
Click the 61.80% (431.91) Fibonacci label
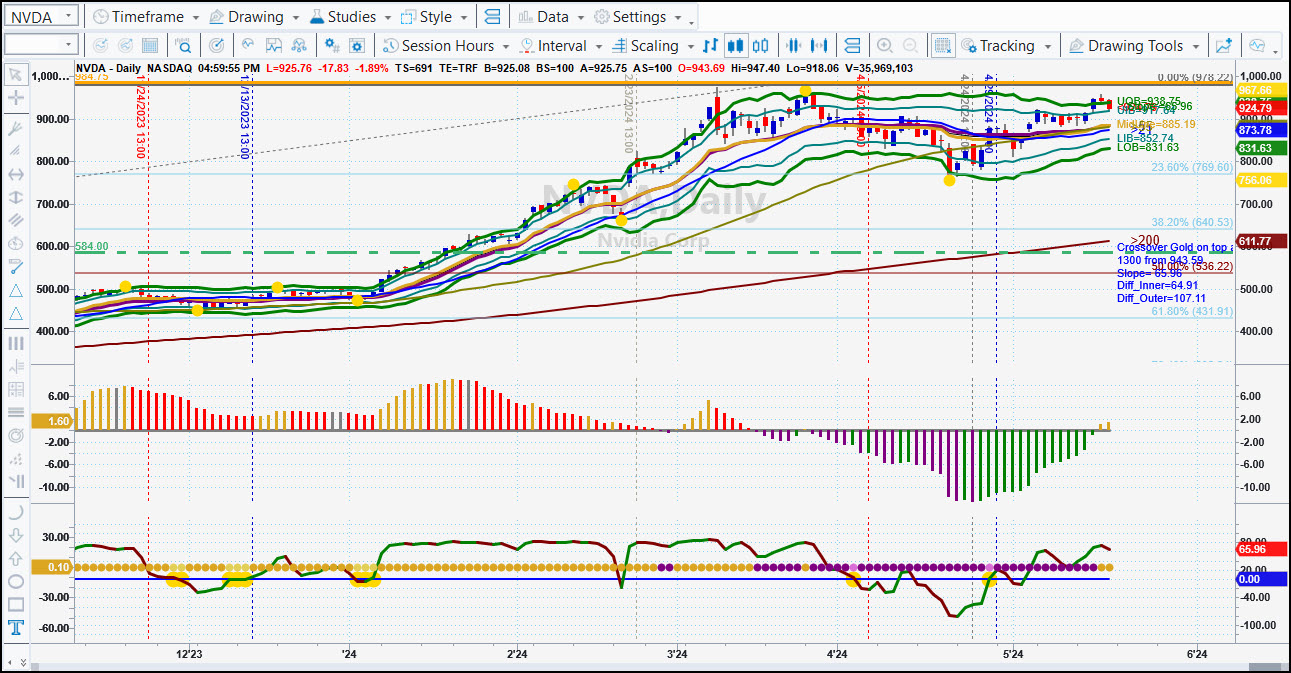[x=1192, y=312]
